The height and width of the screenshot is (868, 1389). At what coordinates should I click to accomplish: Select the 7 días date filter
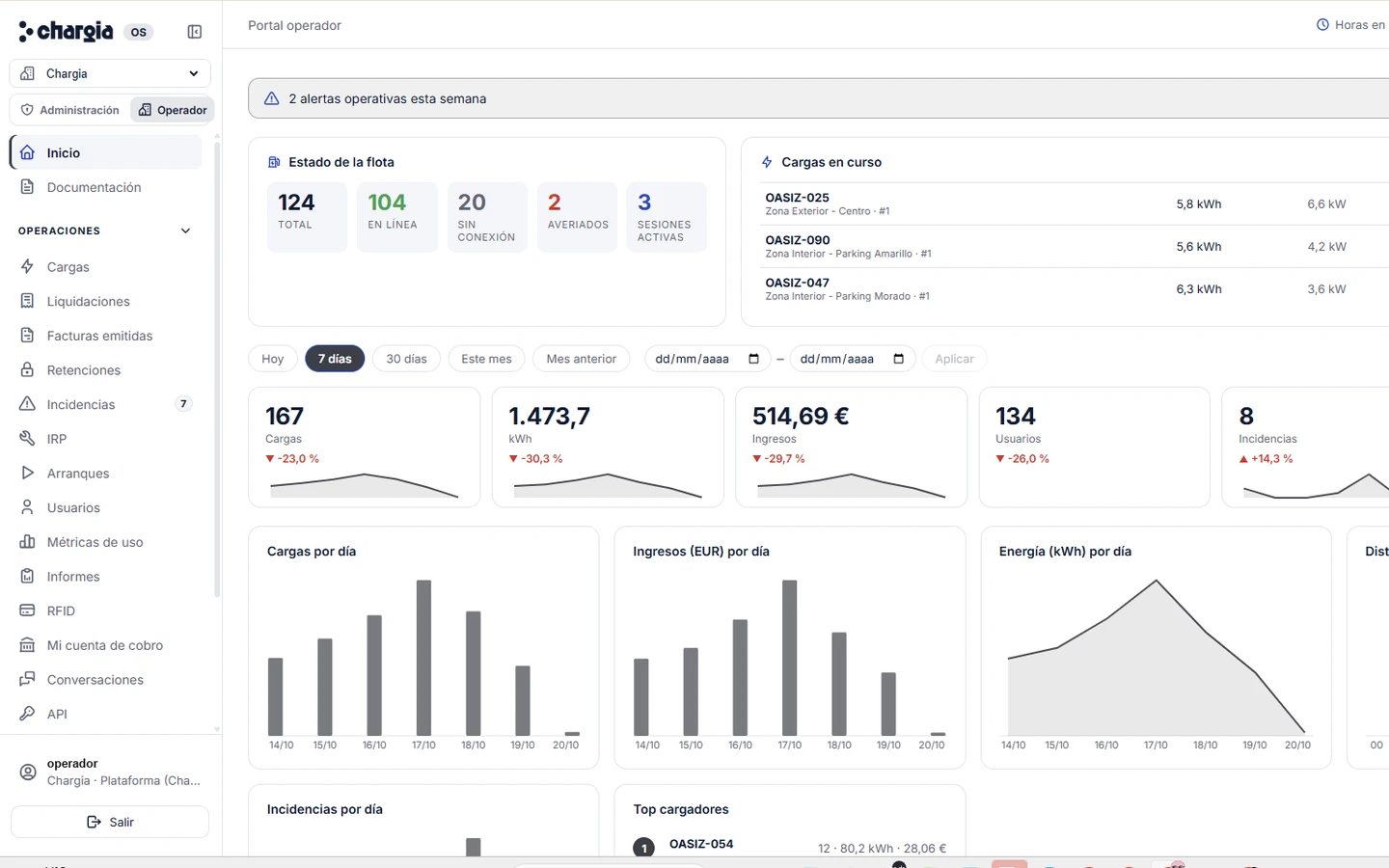pos(335,359)
